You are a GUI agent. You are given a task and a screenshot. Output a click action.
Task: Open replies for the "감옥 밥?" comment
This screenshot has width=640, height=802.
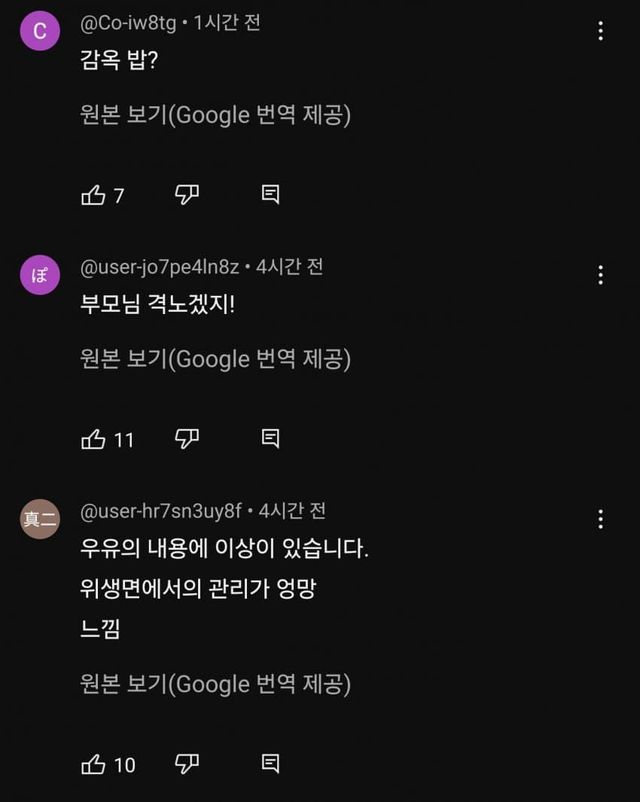[x=270, y=195]
